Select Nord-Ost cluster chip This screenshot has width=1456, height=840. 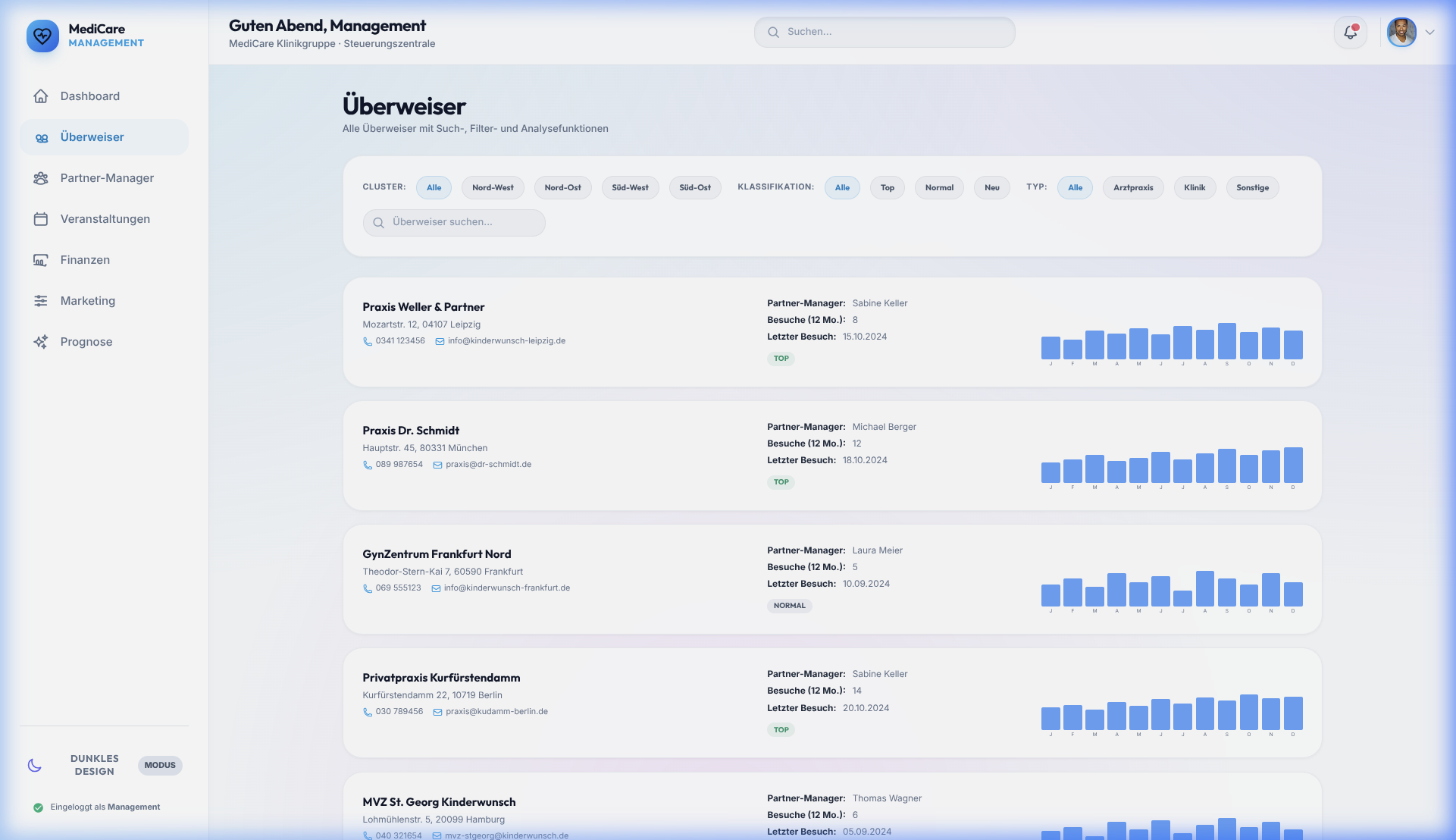562,187
